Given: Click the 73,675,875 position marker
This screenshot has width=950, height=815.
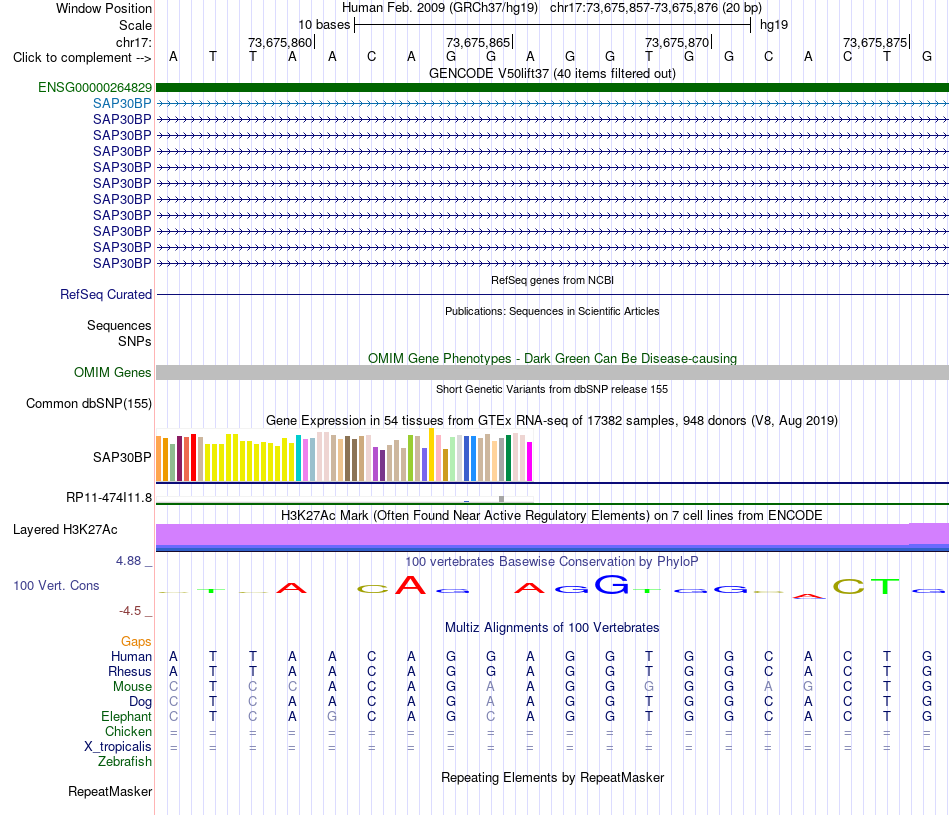Looking at the screenshot, I should click(875, 42).
